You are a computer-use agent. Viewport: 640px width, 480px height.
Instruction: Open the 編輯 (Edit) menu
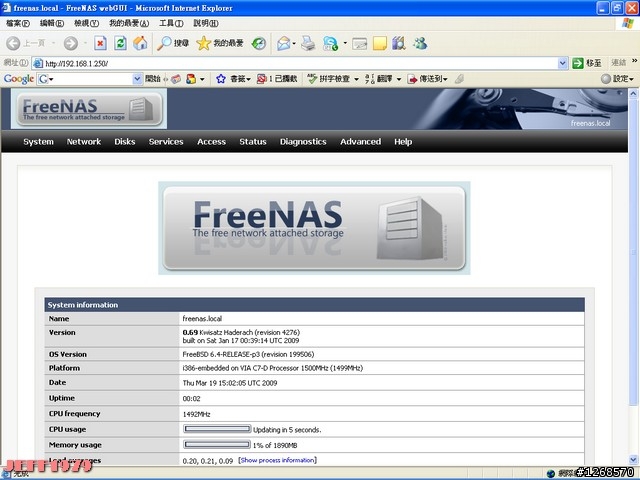pos(52,23)
